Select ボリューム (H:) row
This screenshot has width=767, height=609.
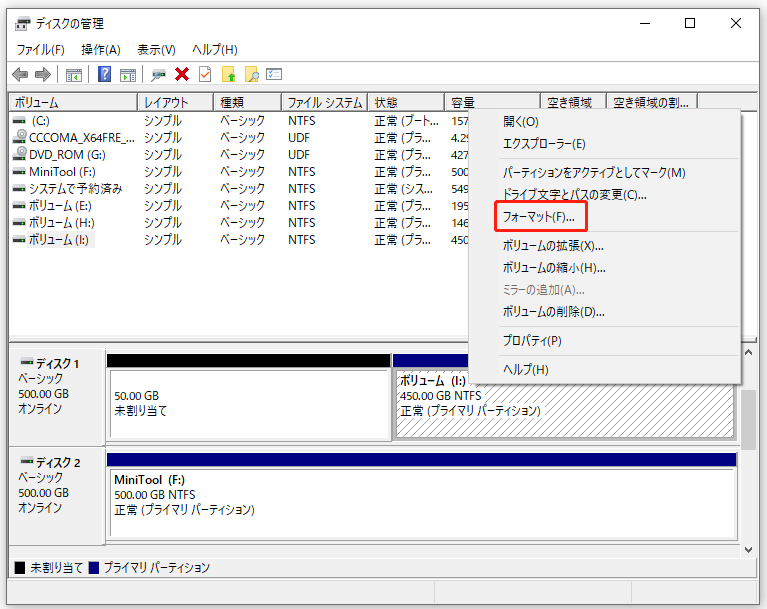[x=240, y=223]
